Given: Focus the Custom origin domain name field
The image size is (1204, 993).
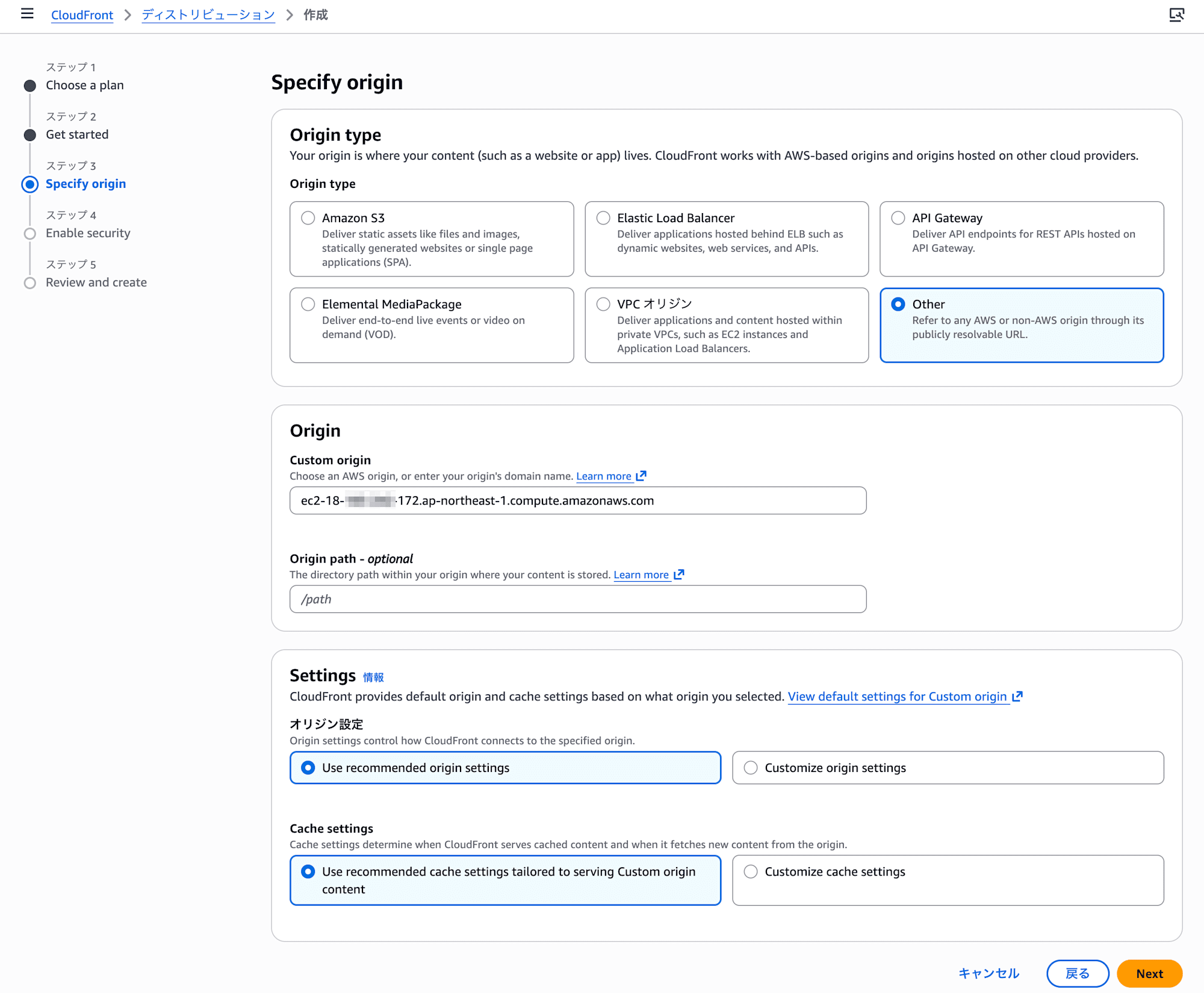Looking at the screenshot, I should pyautogui.click(x=578, y=500).
